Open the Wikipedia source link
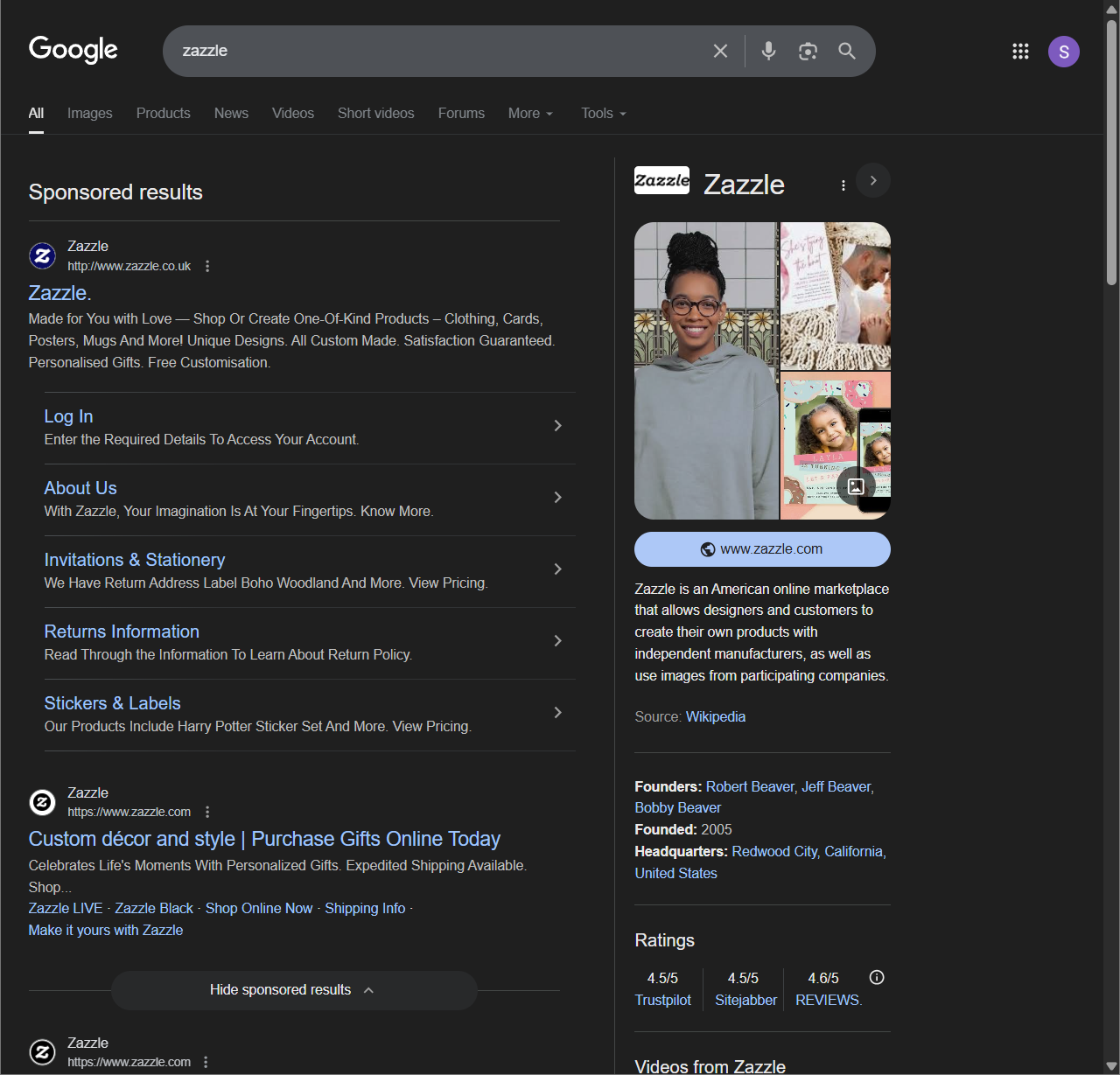This screenshot has width=1120, height=1075. [x=716, y=716]
